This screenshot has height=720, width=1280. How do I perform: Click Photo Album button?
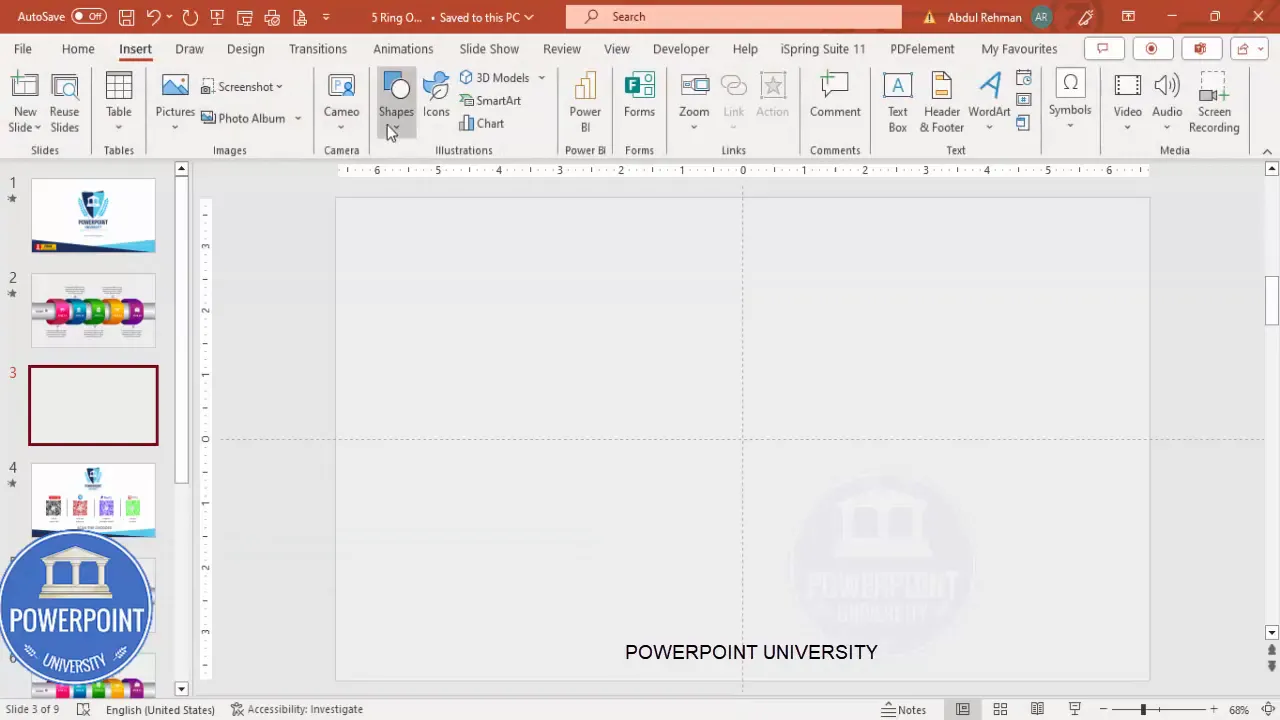click(244, 118)
